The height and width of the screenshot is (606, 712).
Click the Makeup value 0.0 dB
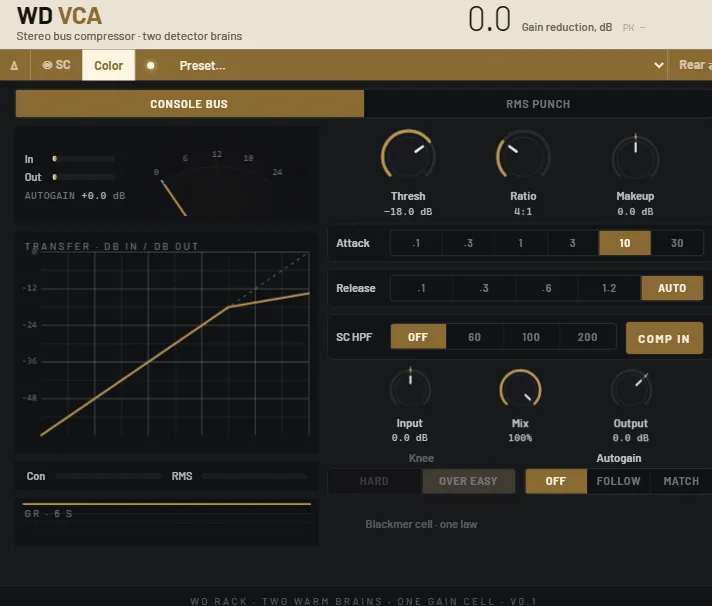coord(635,212)
